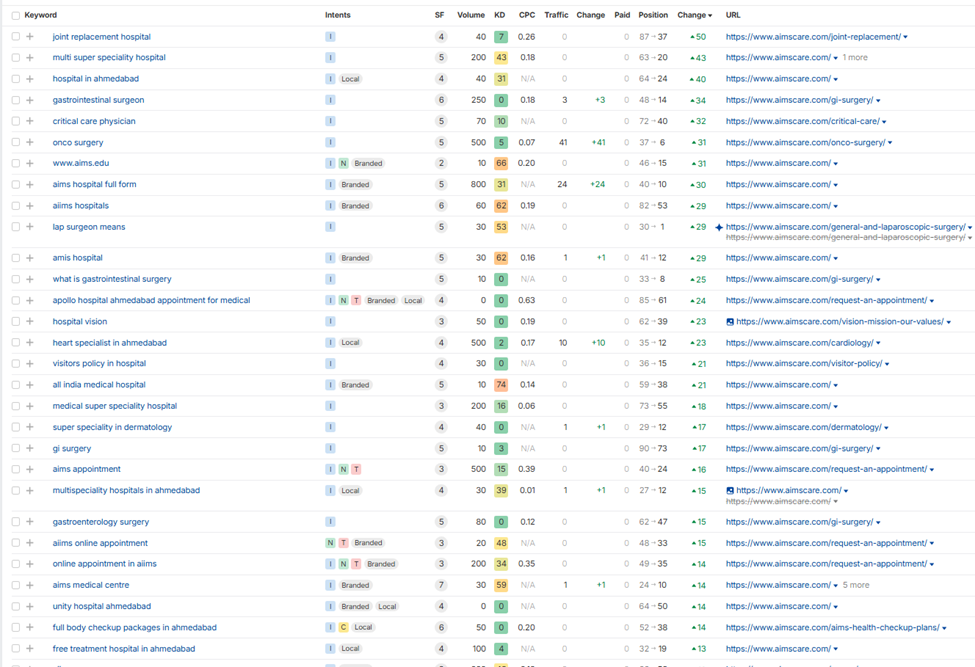
Task: Click '5 more' URLs link
Action: [x=856, y=585]
